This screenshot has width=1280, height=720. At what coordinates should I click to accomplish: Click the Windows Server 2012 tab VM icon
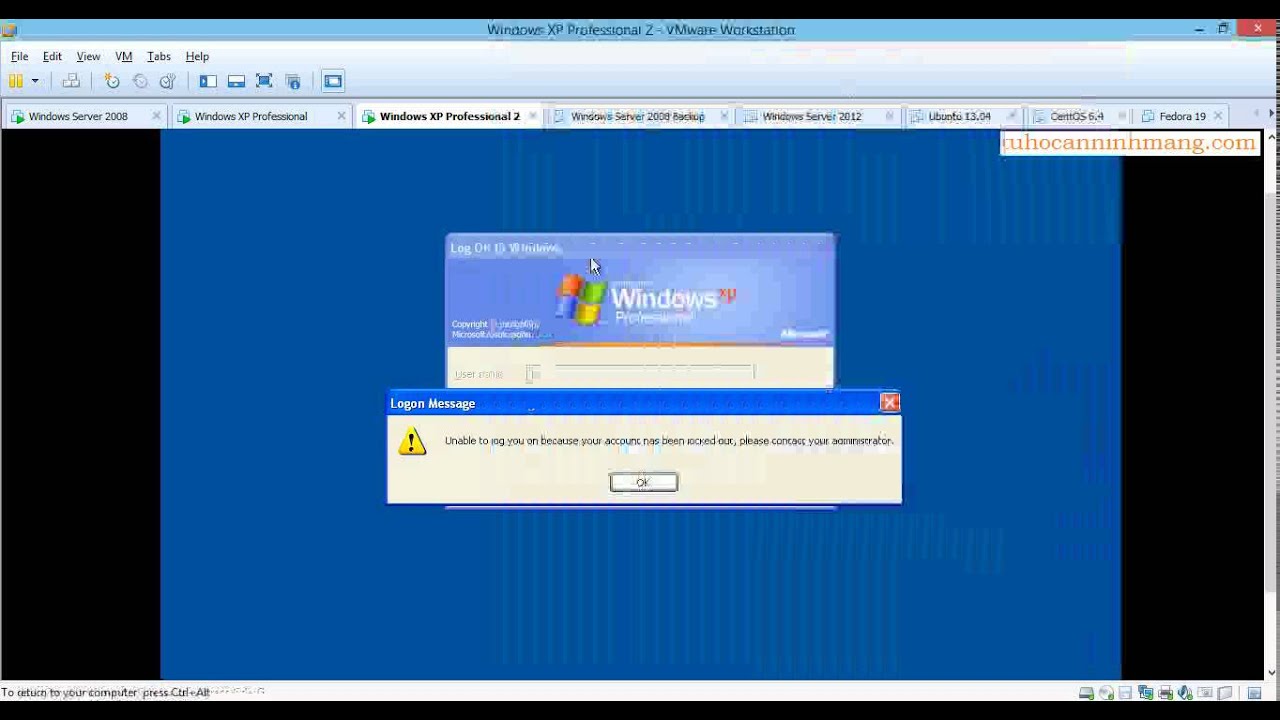point(751,117)
